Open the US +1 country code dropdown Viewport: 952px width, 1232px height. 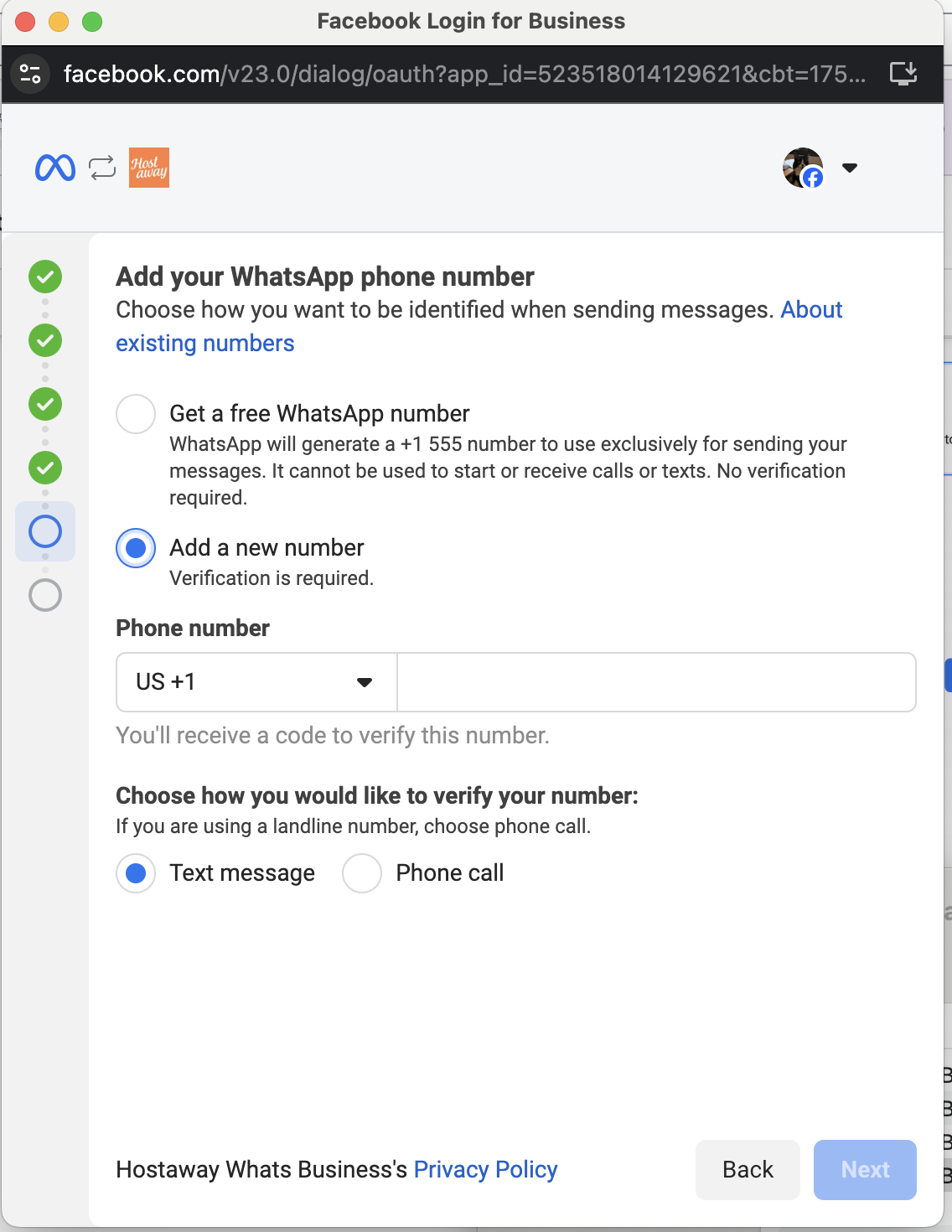point(256,682)
